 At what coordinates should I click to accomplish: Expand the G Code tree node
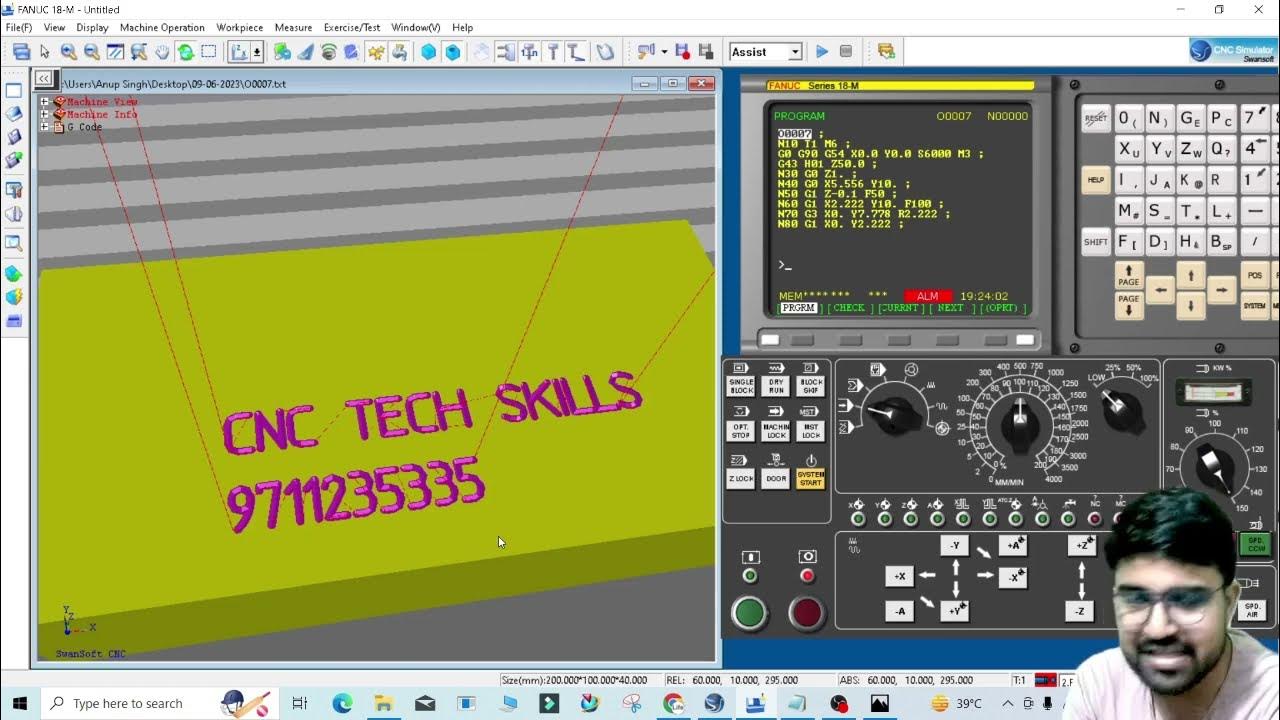[44, 127]
